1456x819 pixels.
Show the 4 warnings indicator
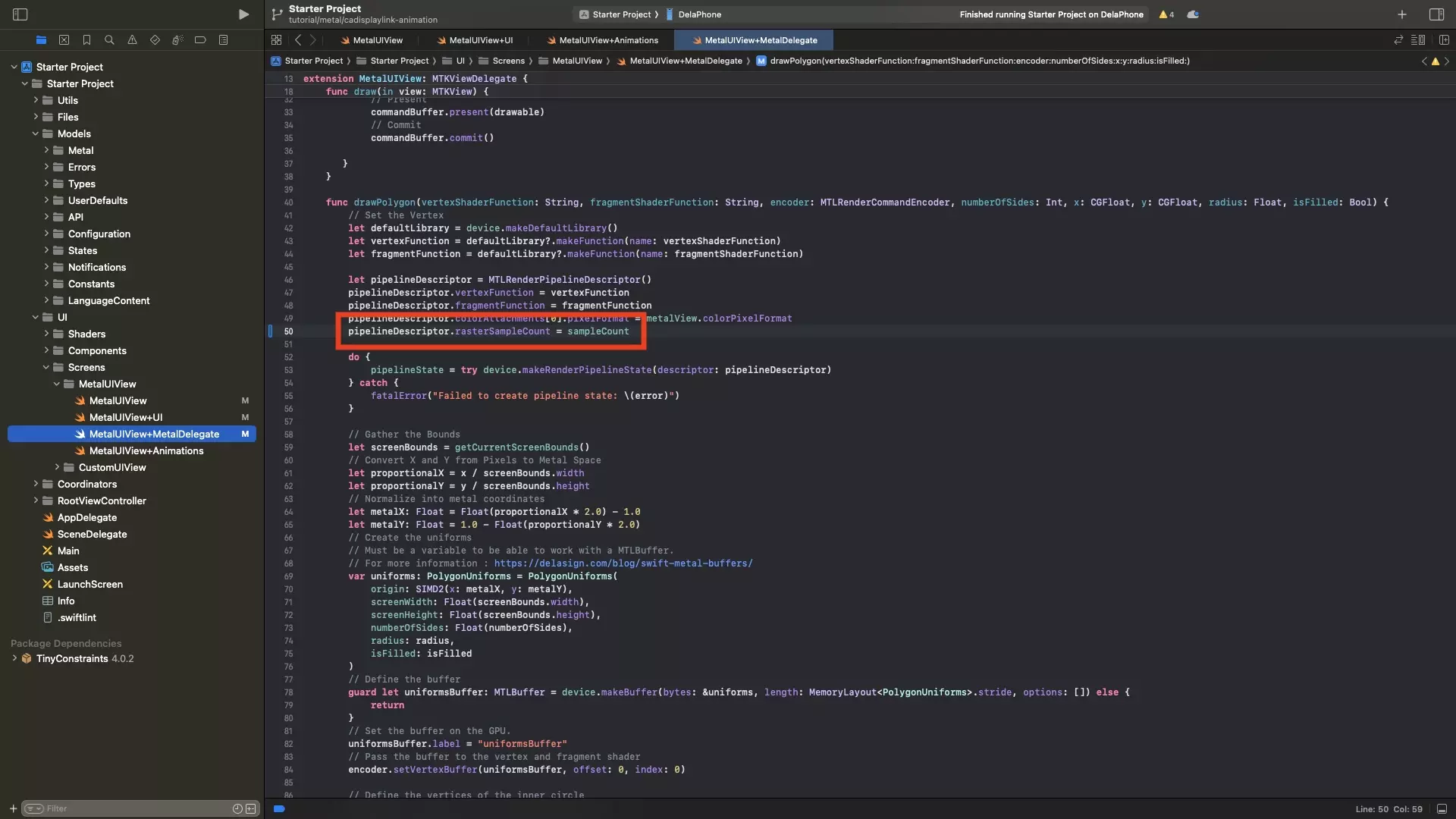[x=1166, y=14]
